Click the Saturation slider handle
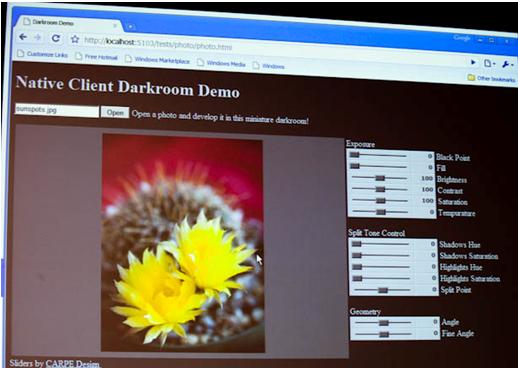 click(381, 201)
